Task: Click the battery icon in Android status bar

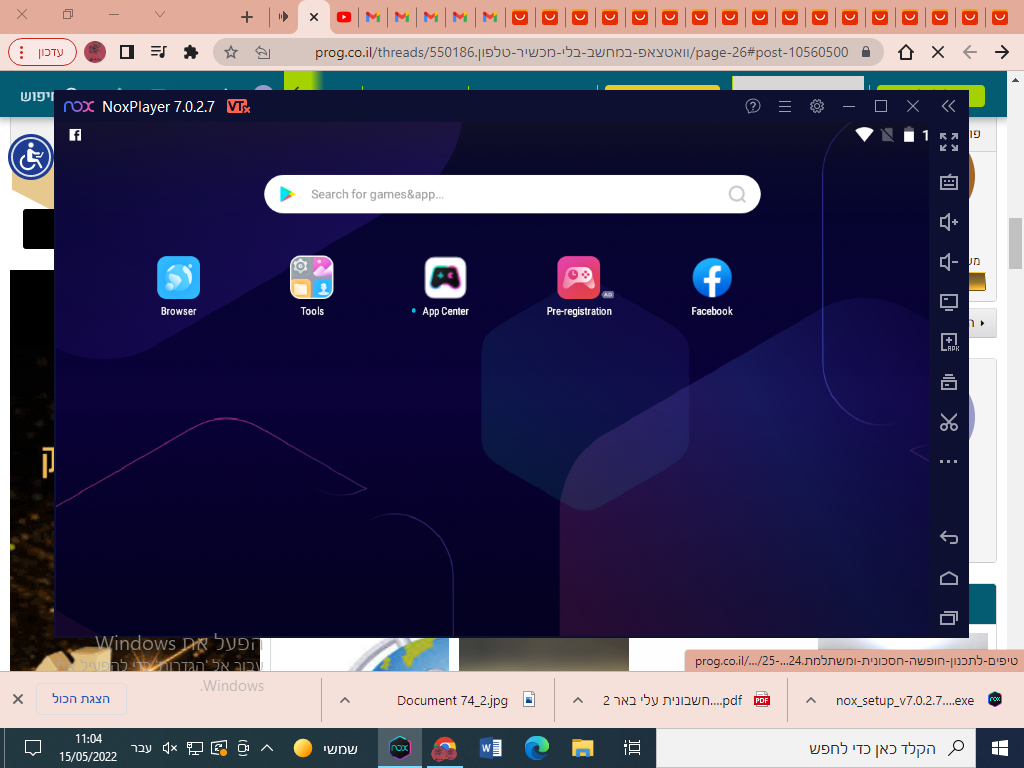Action: (908, 135)
